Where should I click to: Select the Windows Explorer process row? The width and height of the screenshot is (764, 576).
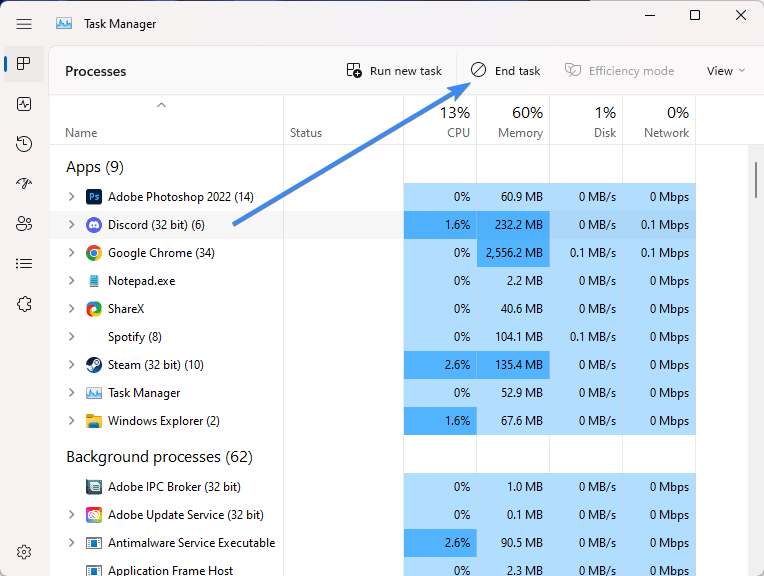point(163,421)
